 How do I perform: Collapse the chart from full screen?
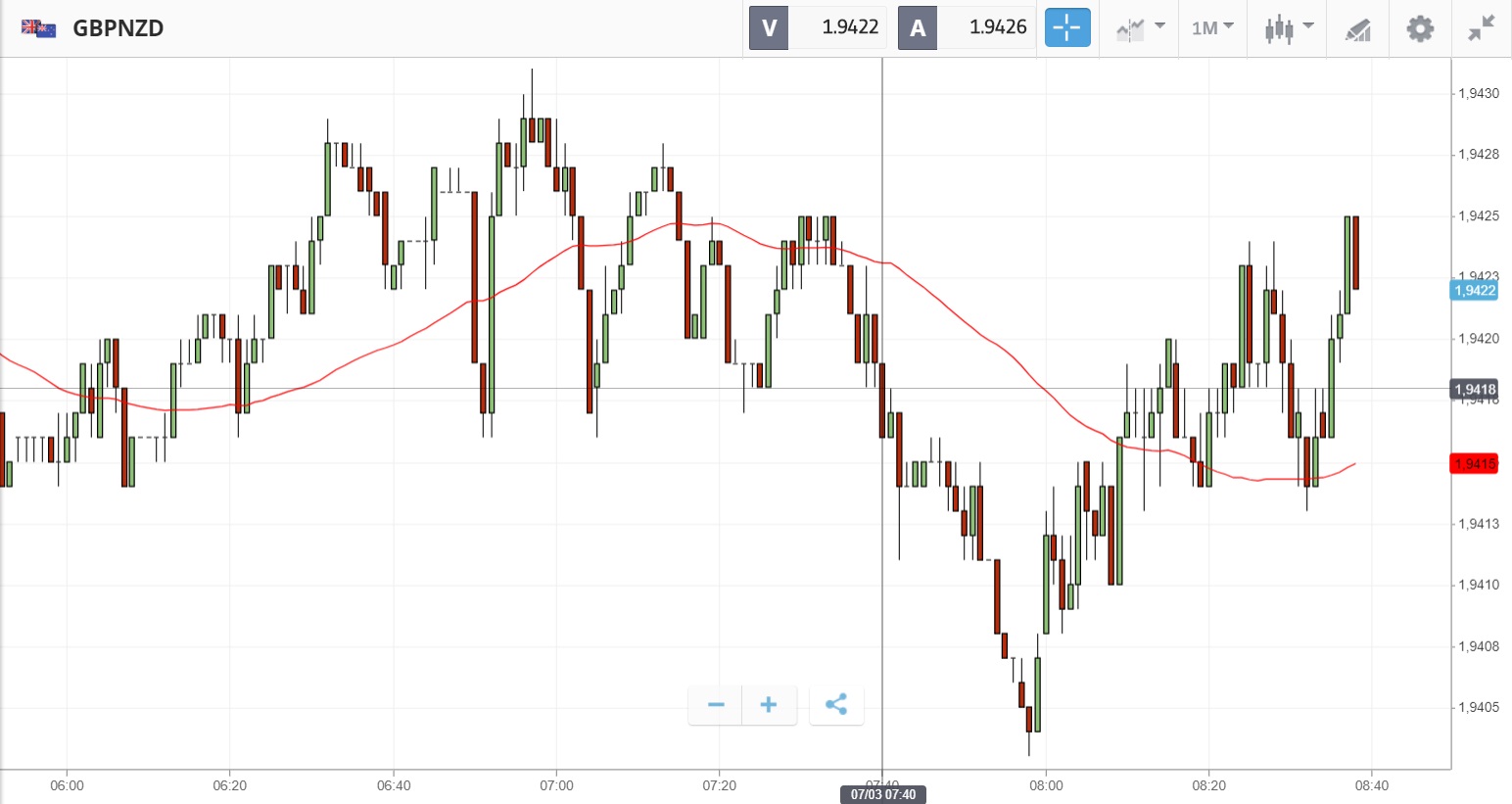(x=1482, y=28)
